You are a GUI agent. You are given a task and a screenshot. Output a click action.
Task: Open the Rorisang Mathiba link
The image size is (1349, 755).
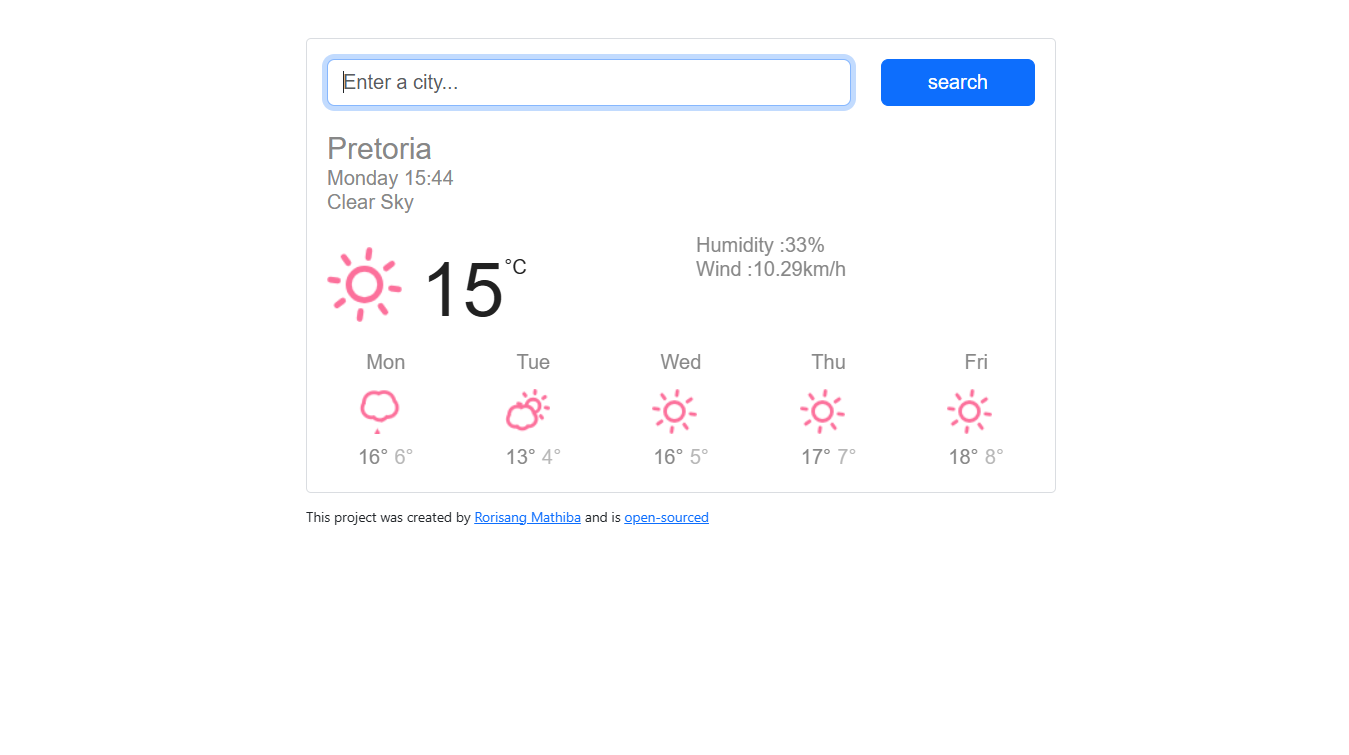[527, 518]
